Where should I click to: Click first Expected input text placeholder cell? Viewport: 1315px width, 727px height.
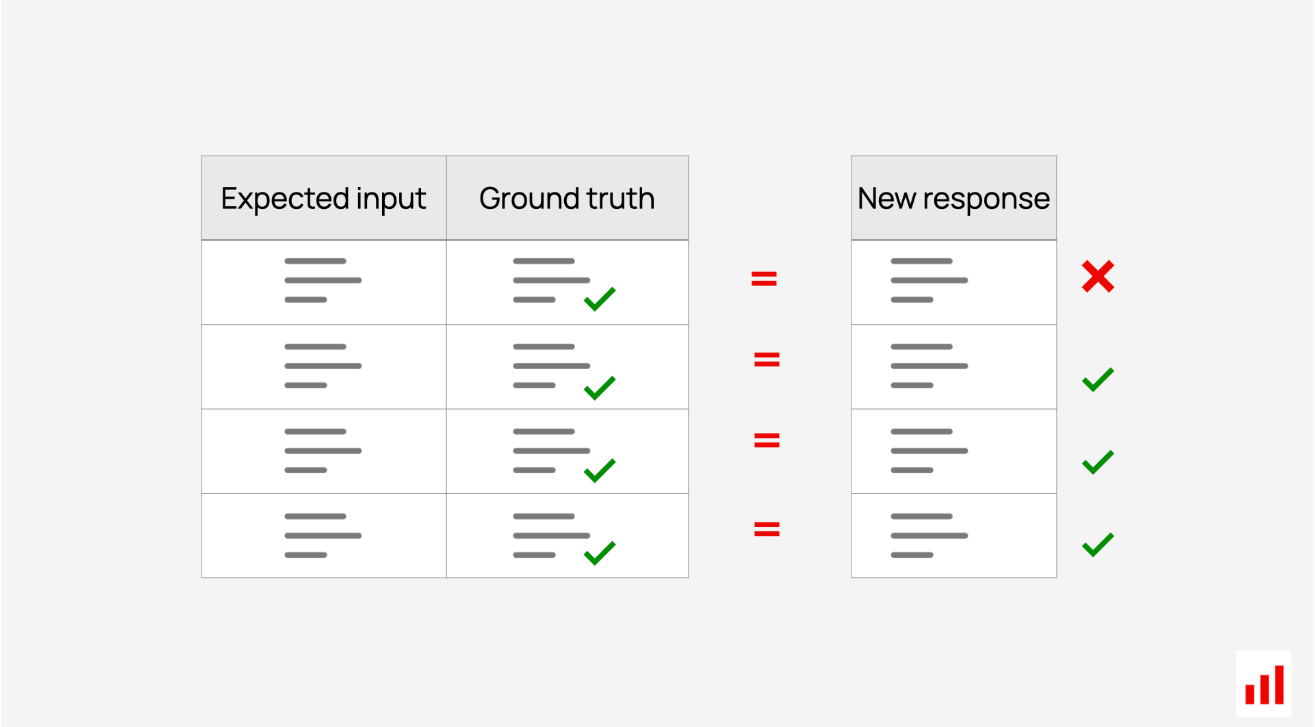pos(324,282)
